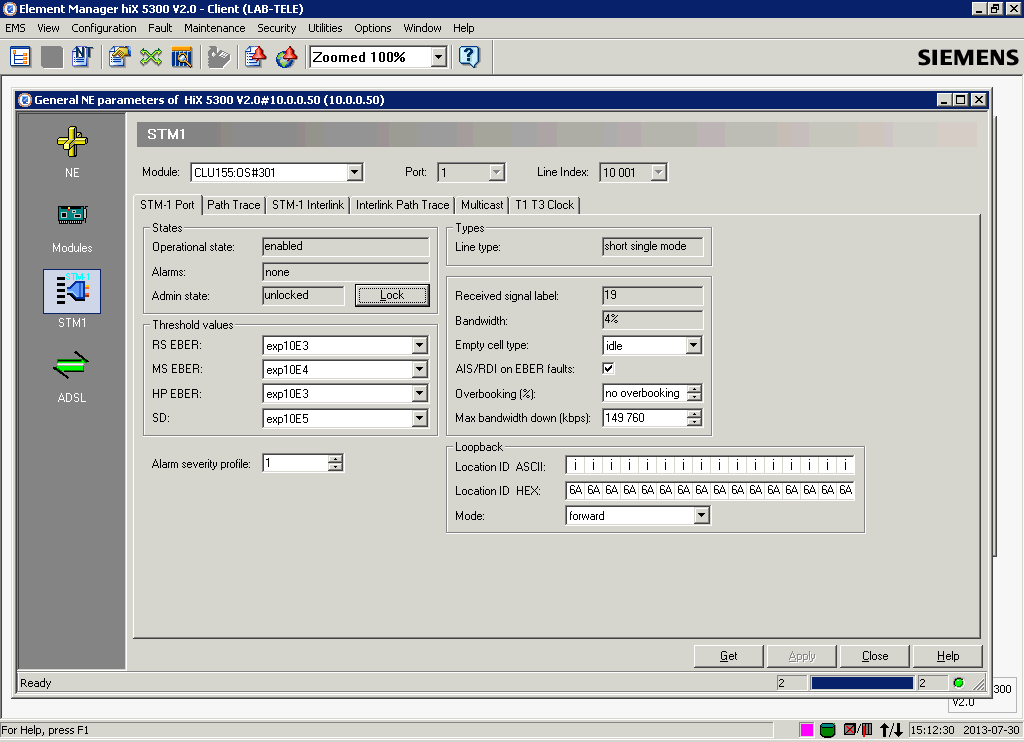The image size is (1024, 742).
Task: Click the NT document toolbar icon
Action: click(x=82, y=57)
